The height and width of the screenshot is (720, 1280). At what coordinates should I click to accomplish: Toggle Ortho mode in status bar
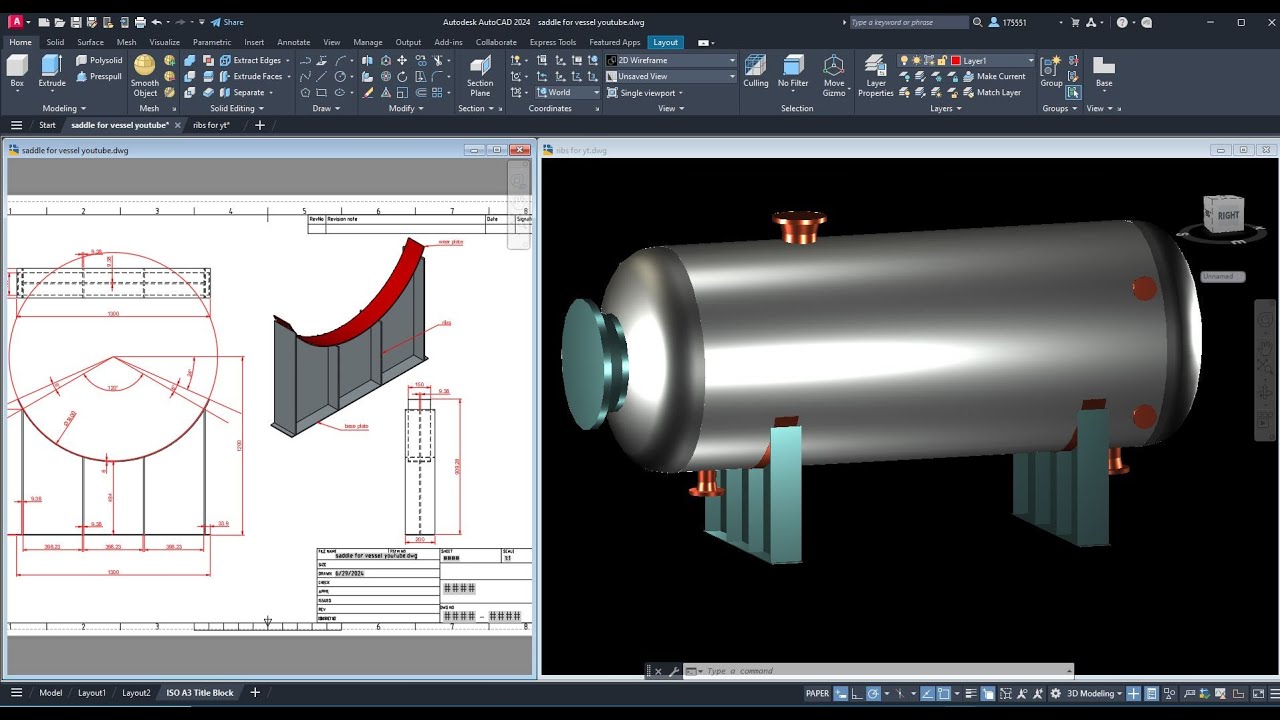pos(857,693)
